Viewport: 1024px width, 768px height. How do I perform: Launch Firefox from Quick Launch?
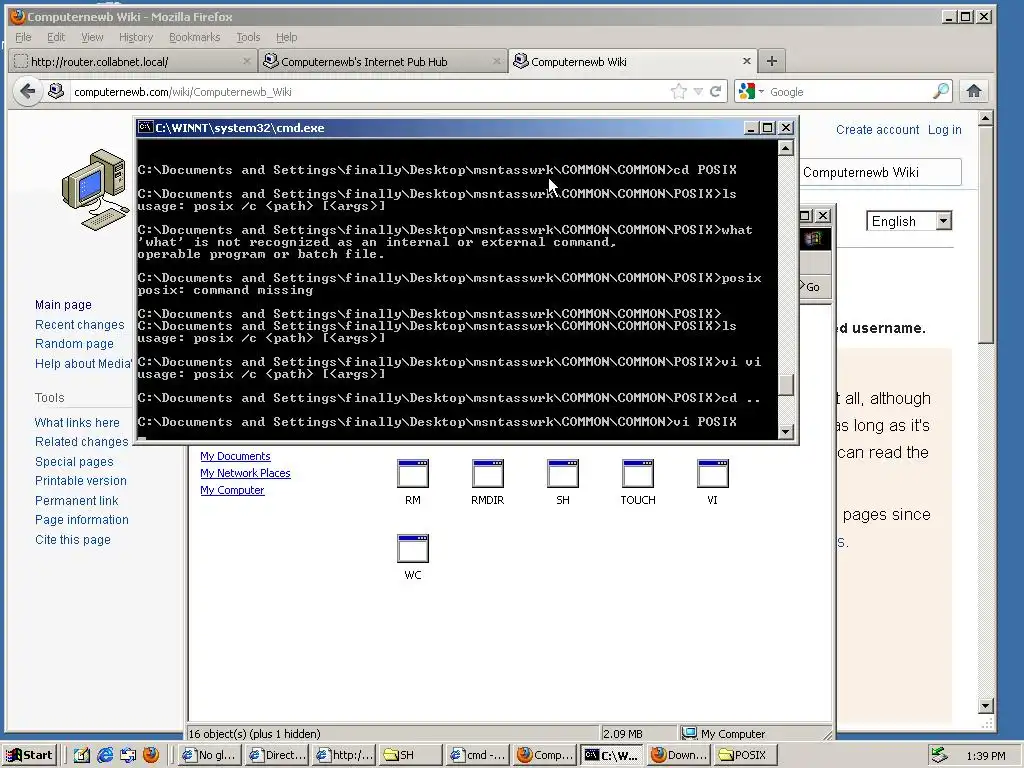pos(151,755)
